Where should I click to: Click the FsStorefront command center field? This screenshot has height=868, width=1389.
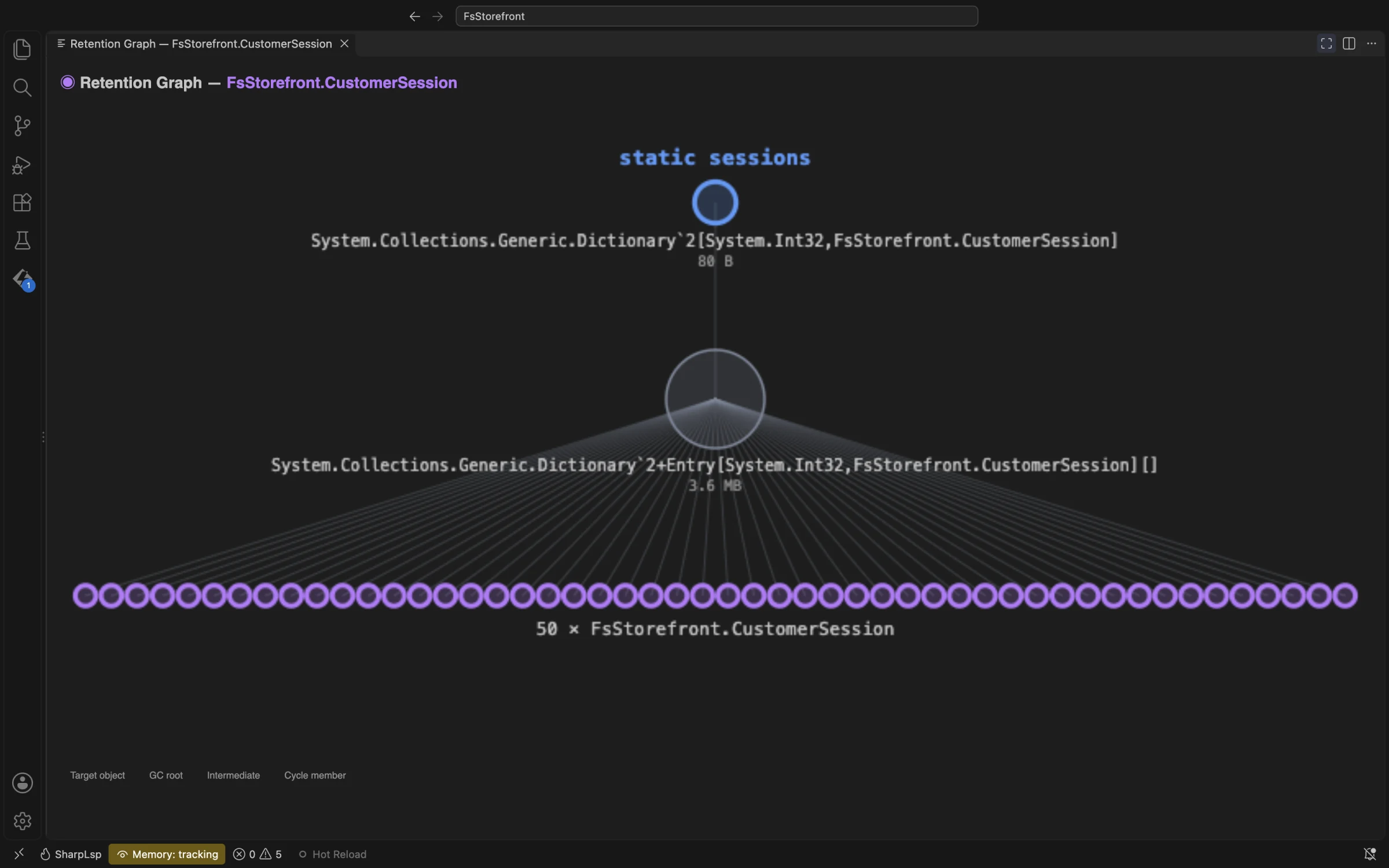coord(716,16)
